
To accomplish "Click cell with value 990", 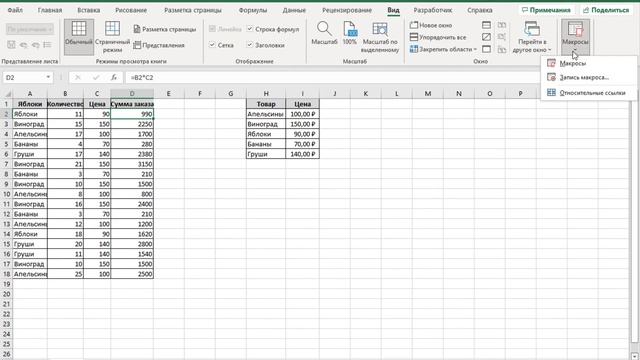I will coord(132,114).
